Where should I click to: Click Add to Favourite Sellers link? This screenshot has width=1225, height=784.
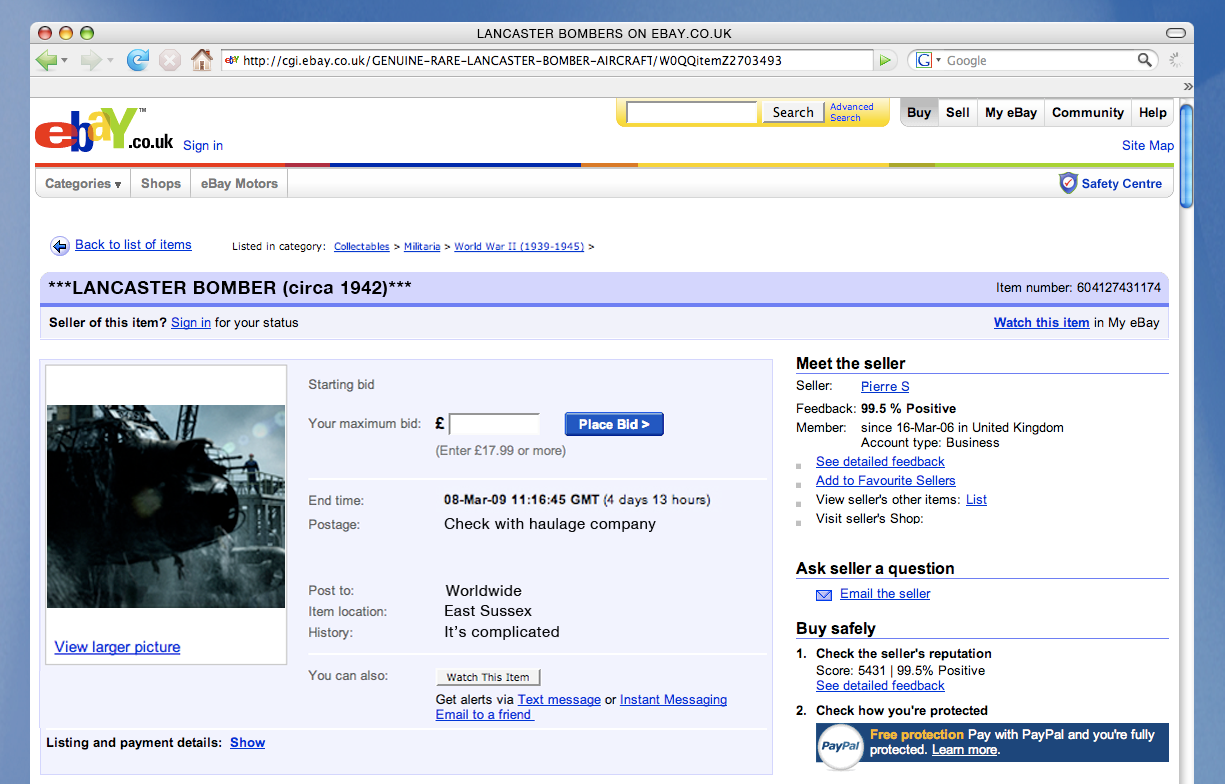(886, 481)
